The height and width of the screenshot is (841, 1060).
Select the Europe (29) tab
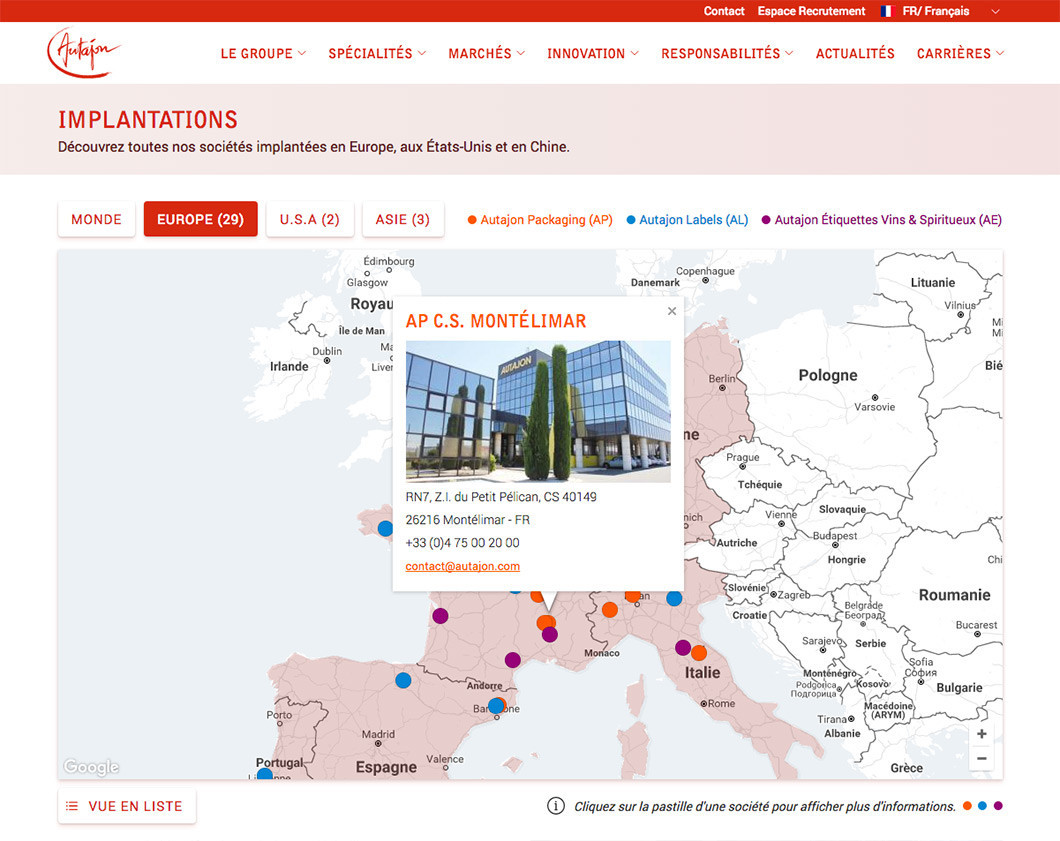201,219
